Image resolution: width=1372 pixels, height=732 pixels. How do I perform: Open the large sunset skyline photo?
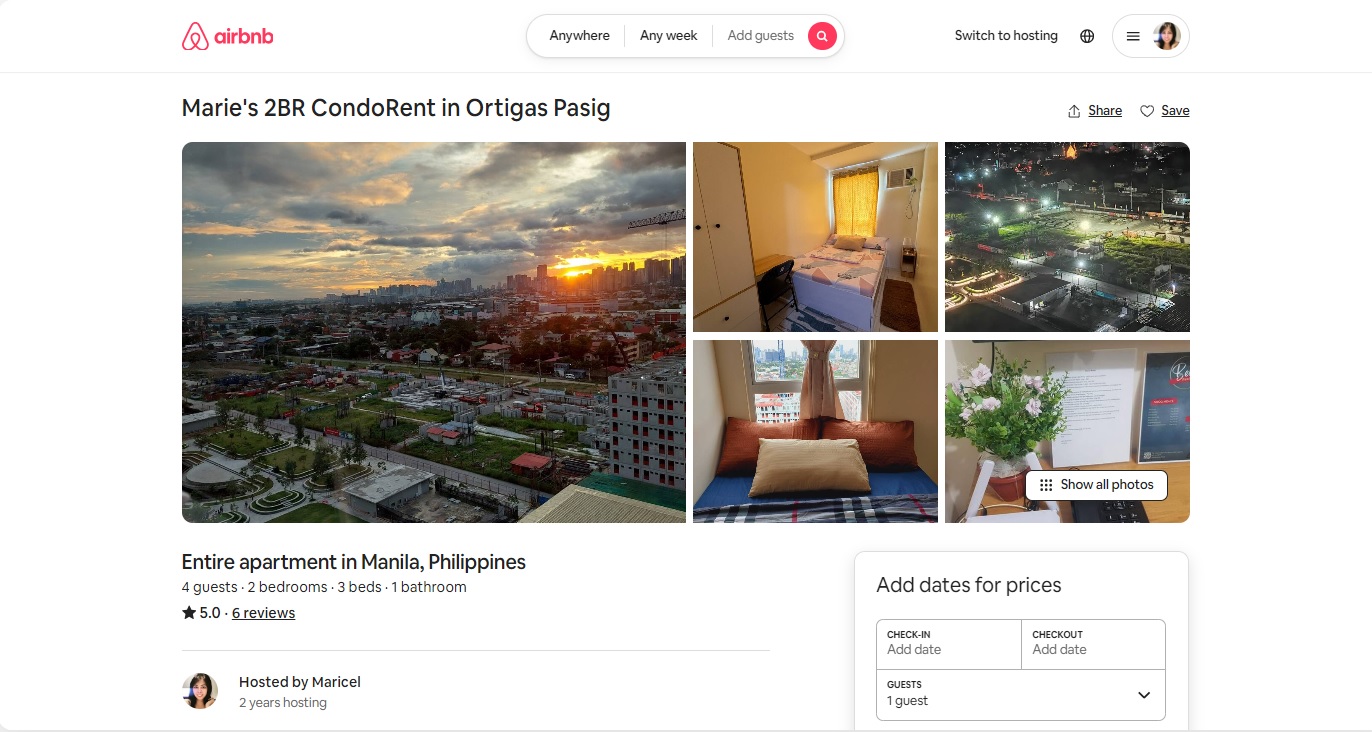[433, 332]
